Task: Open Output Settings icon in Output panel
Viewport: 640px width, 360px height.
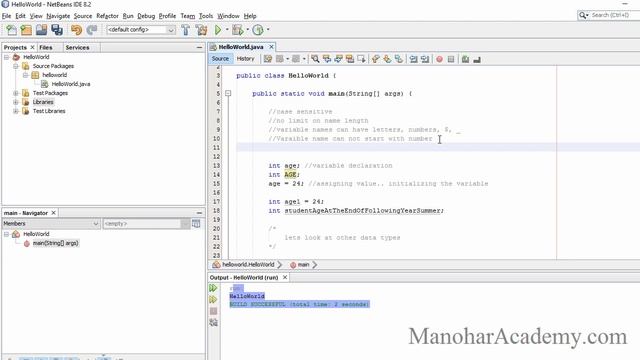Action: 213,322
